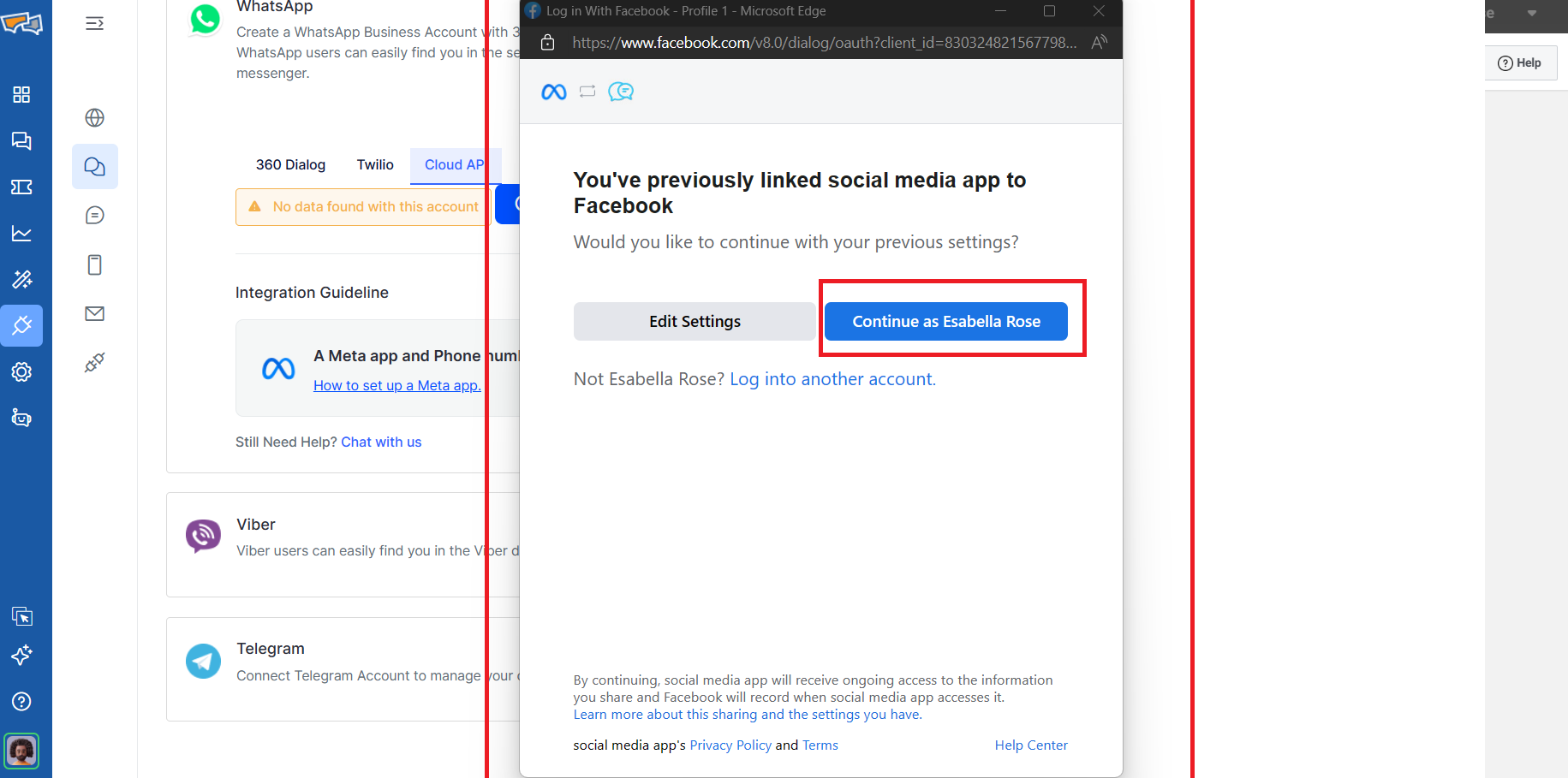Open the Help Center link
1568x778 pixels.
pos(1031,745)
